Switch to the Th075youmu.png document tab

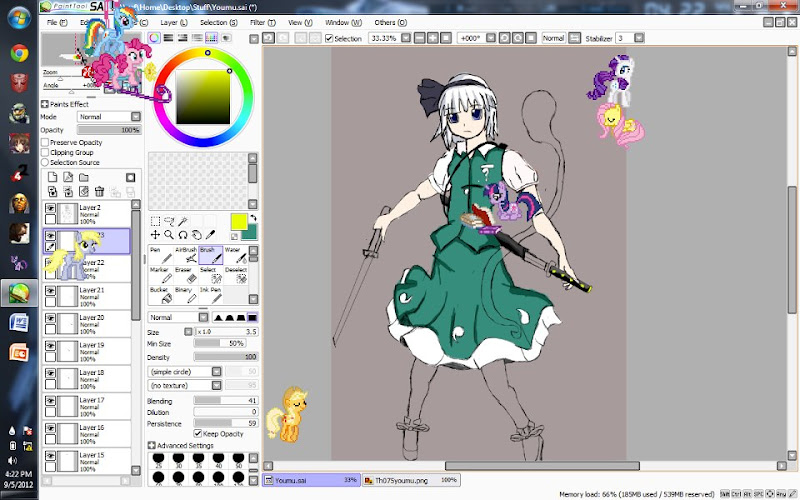(x=411, y=480)
